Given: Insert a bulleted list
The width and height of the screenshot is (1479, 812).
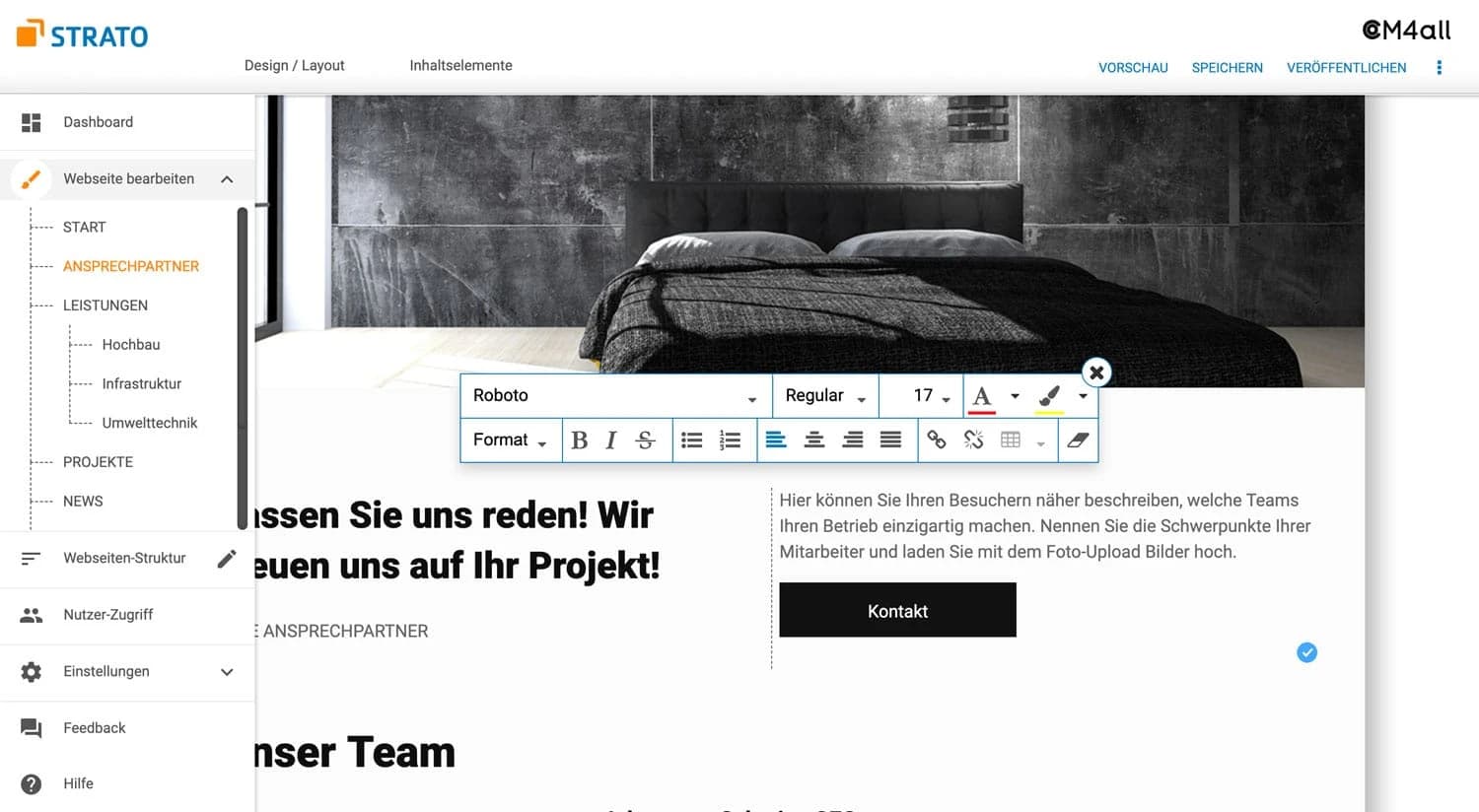Looking at the screenshot, I should click(x=691, y=440).
